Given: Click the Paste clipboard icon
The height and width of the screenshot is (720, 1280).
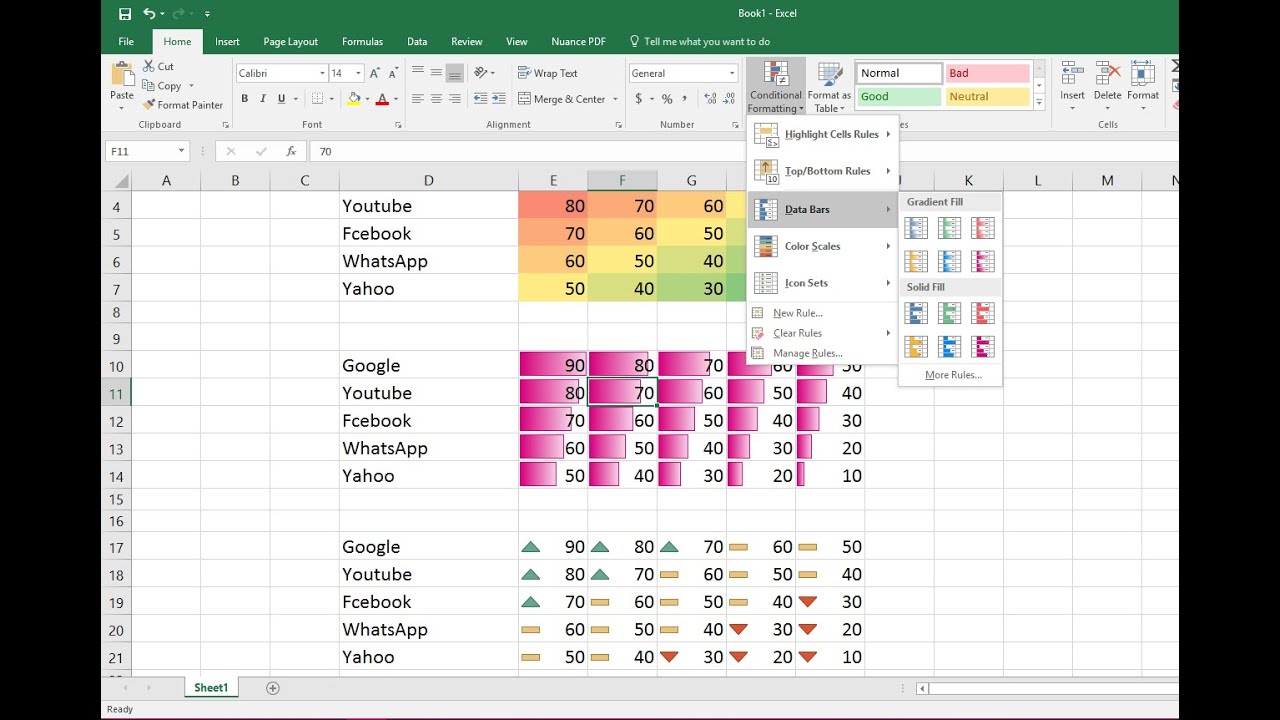Looking at the screenshot, I should tap(122, 74).
